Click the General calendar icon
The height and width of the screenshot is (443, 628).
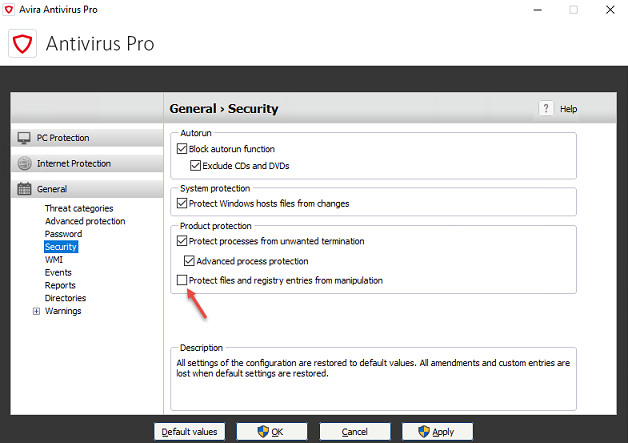(24, 189)
